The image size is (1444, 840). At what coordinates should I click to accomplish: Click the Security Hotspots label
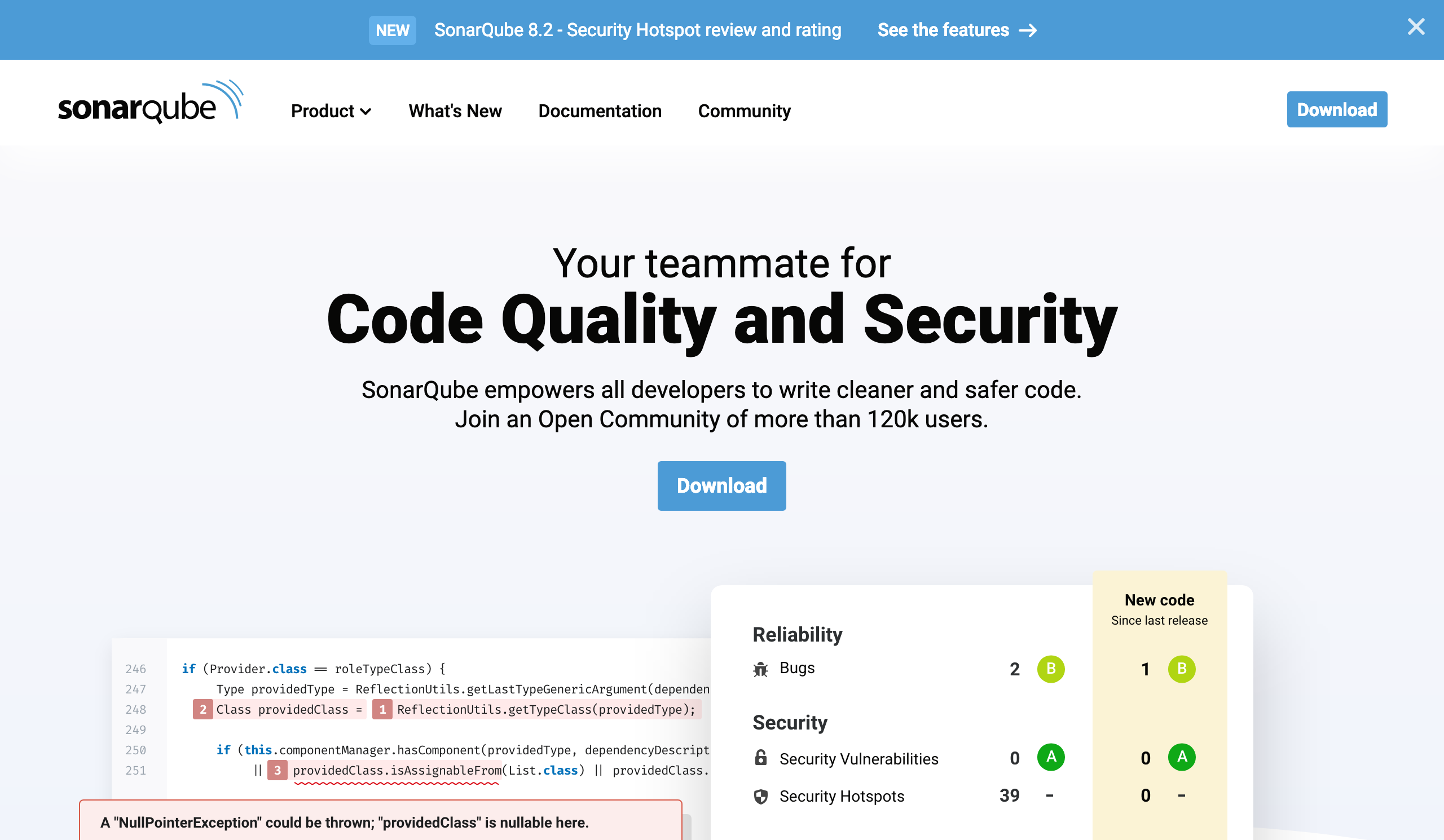click(x=842, y=797)
